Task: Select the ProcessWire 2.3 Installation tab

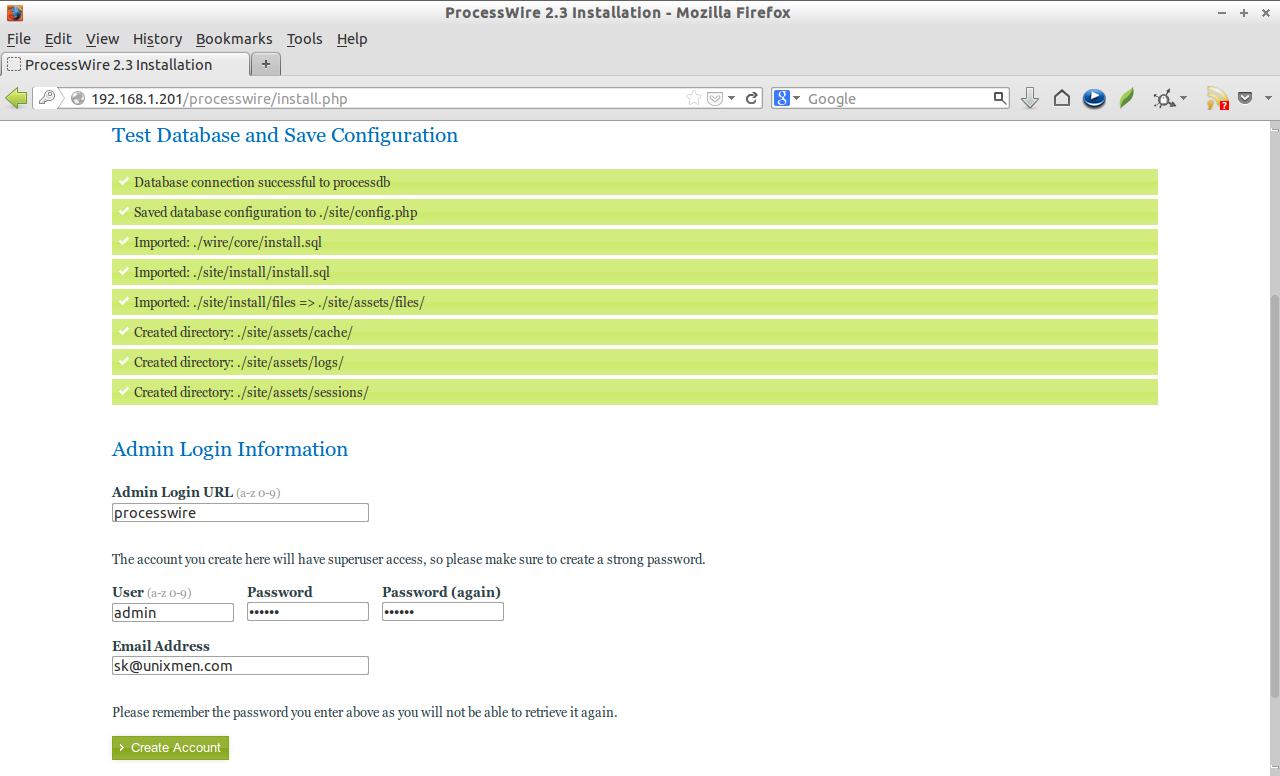Action: pos(125,65)
